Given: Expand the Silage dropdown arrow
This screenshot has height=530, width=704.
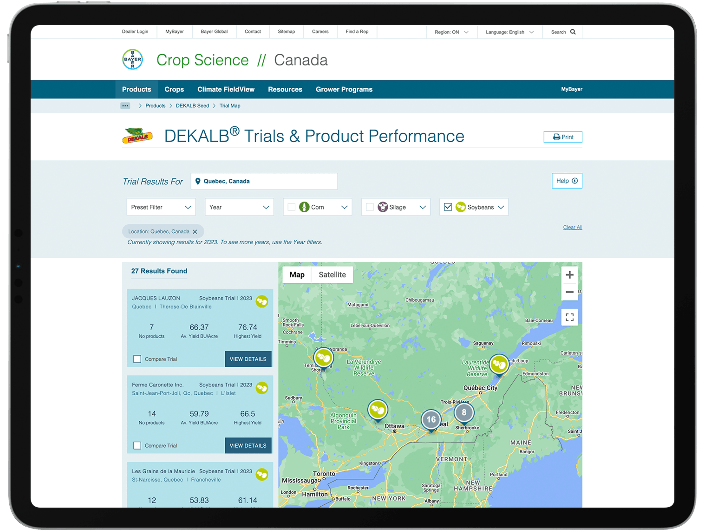Looking at the screenshot, I should 422,207.
